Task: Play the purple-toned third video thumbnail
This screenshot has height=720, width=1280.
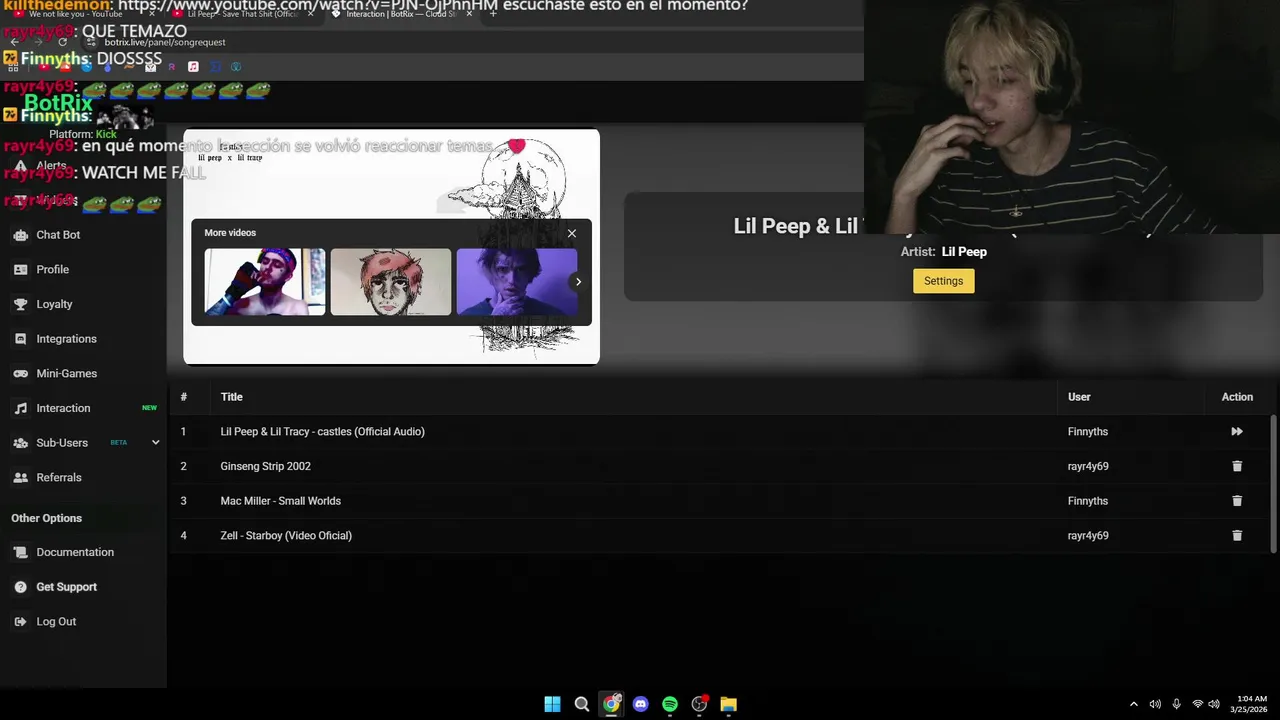Action: point(517,282)
